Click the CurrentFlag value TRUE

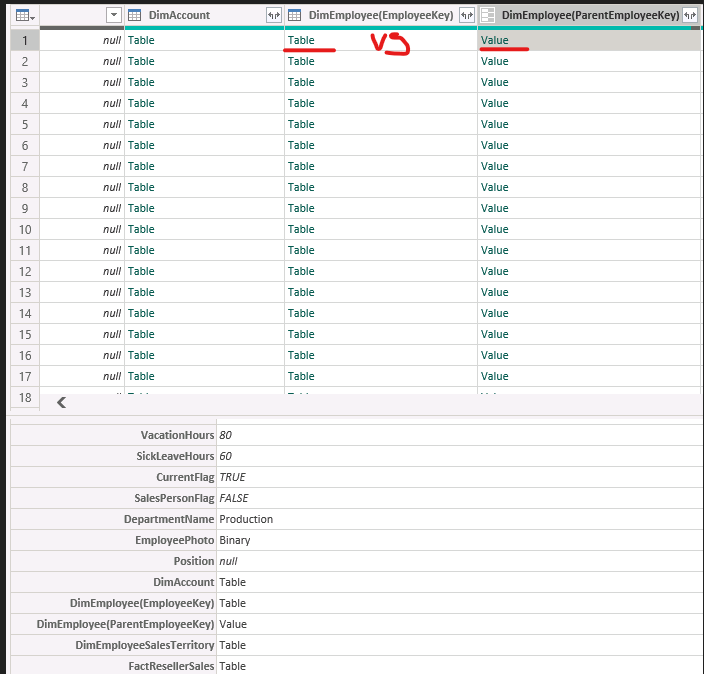(x=233, y=477)
